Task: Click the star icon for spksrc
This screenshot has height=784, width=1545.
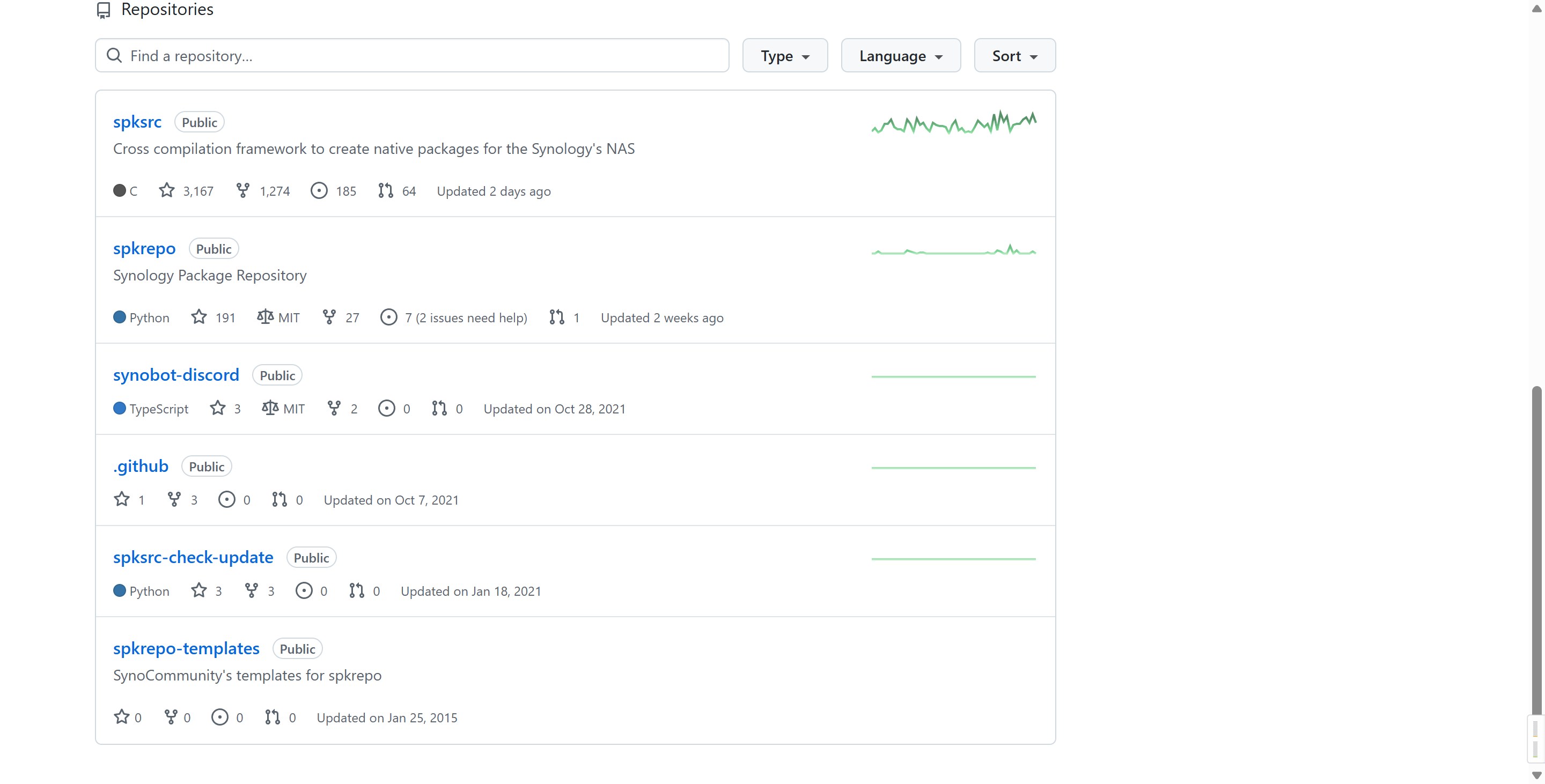Action: coord(167,190)
